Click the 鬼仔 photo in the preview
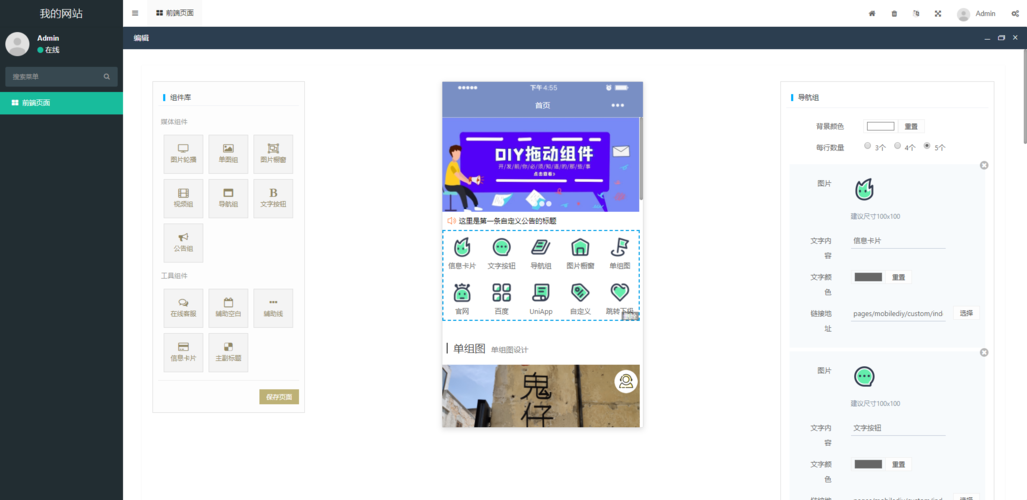 coord(541,396)
